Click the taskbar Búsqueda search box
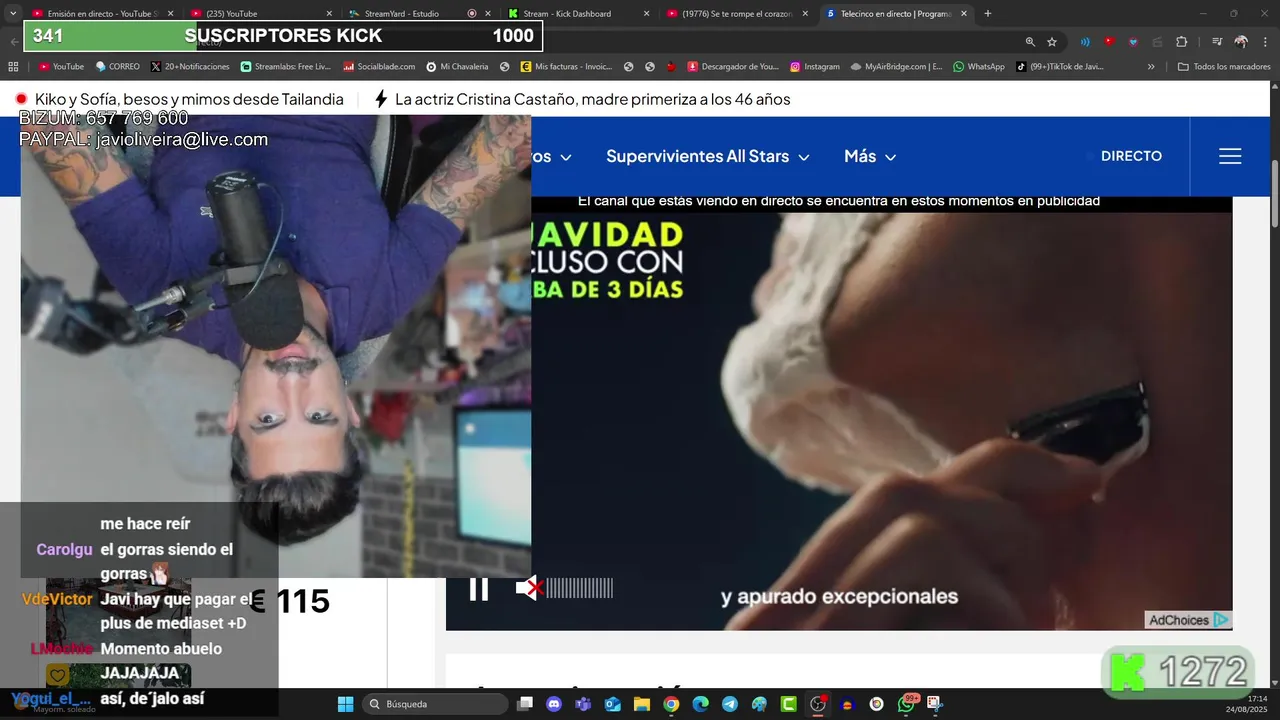Image resolution: width=1280 pixels, height=720 pixels. [x=434, y=704]
